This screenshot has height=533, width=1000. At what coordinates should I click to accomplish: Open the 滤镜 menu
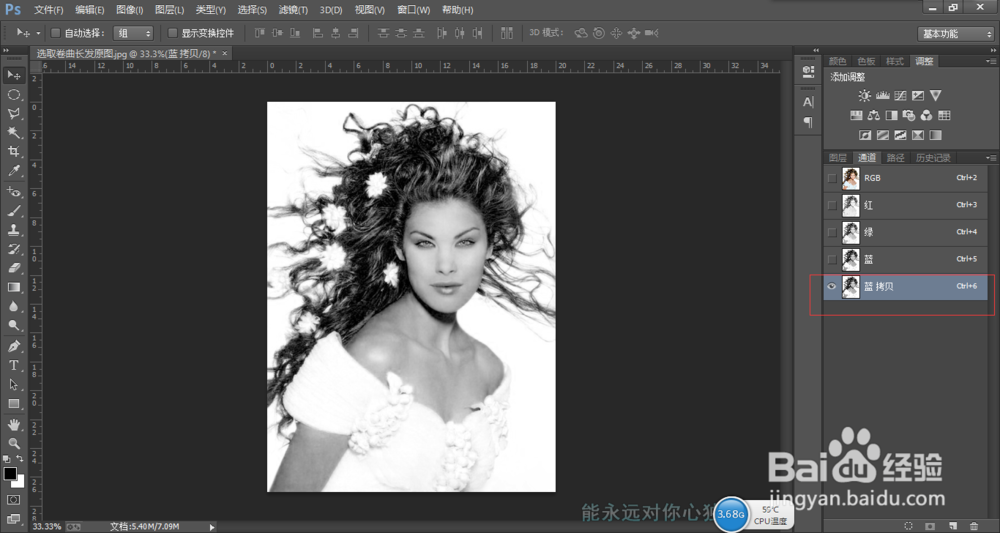point(294,10)
